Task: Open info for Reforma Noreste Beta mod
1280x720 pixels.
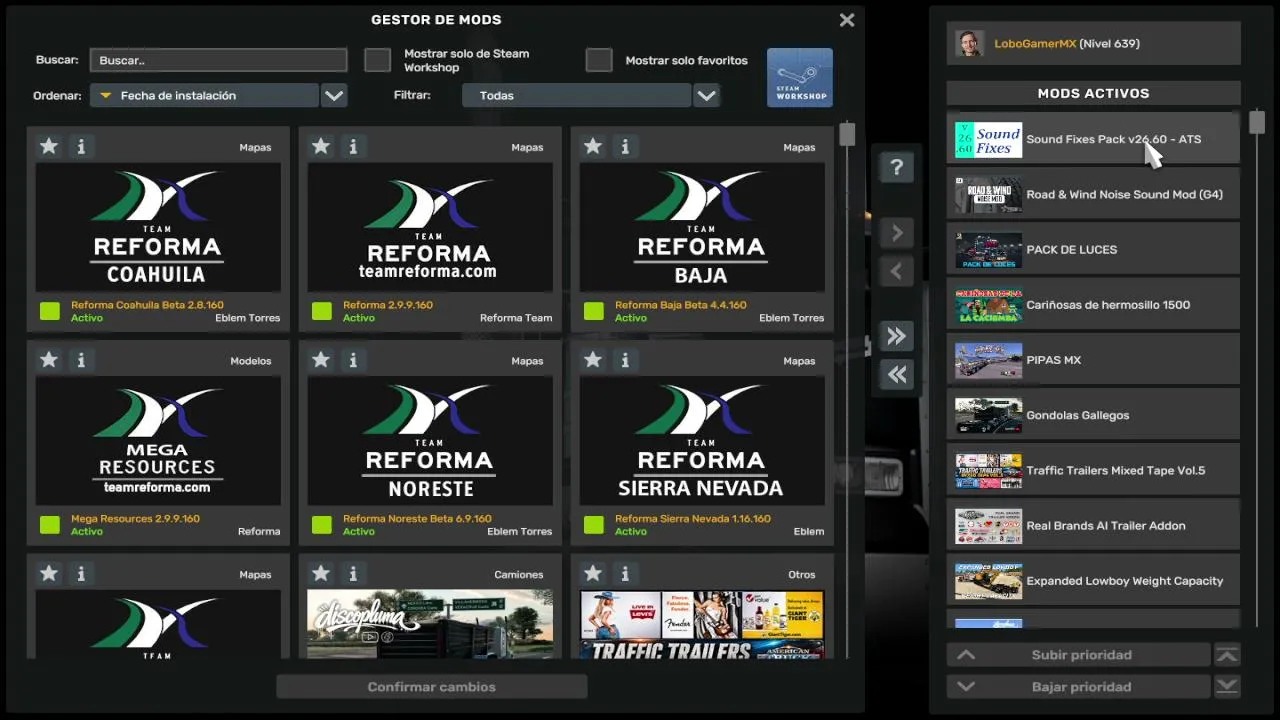Action: 353,360
